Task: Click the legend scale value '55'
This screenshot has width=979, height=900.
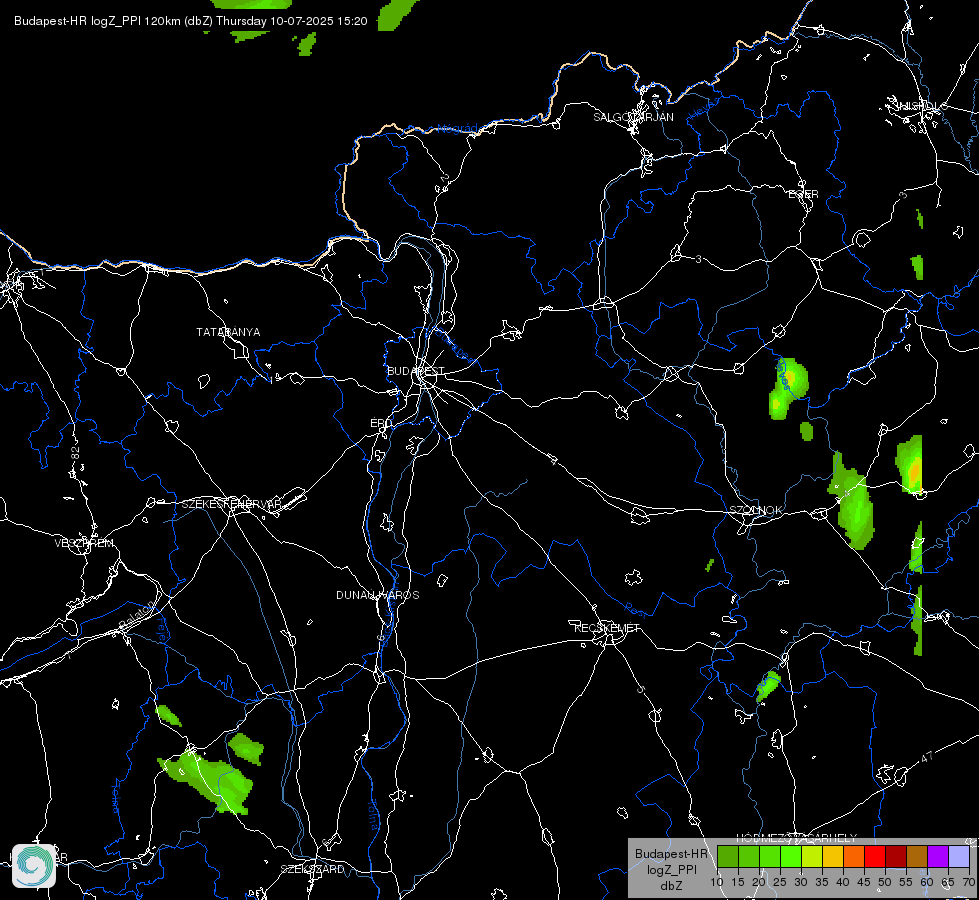Action: tap(905, 883)
